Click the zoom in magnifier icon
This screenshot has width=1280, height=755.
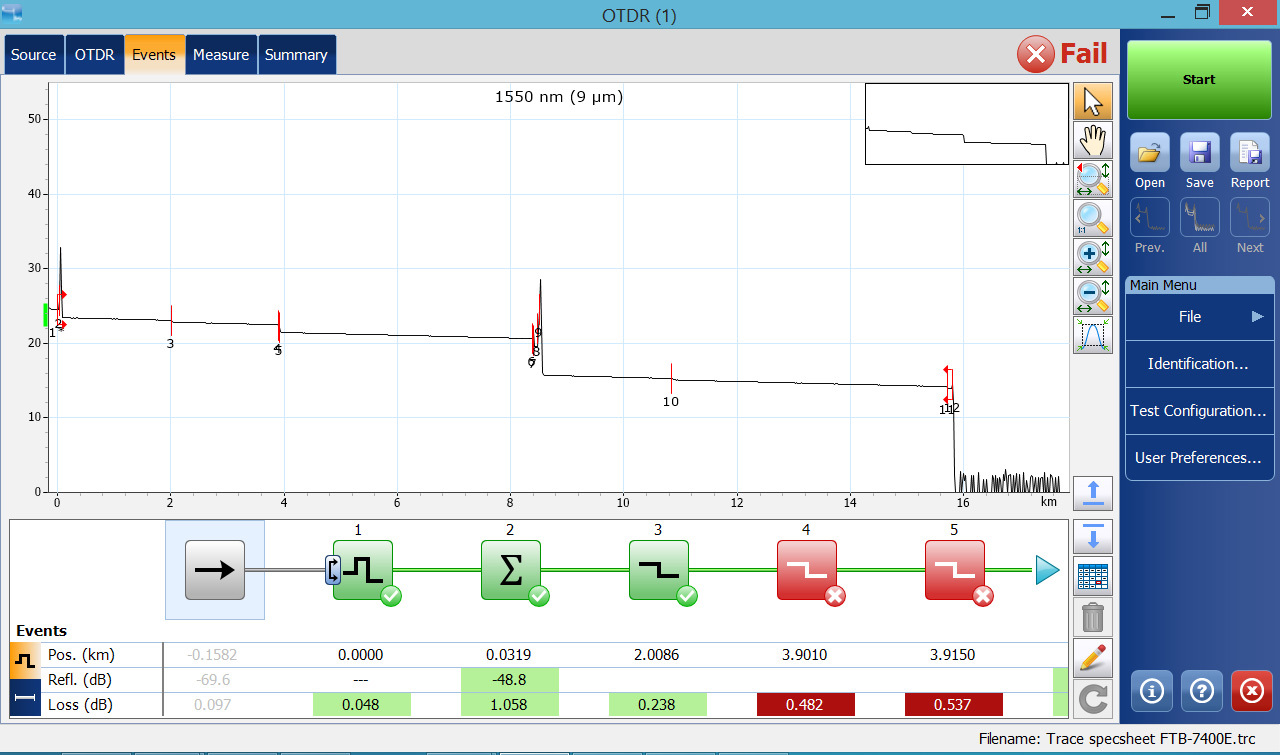(x=1092, y=257)
